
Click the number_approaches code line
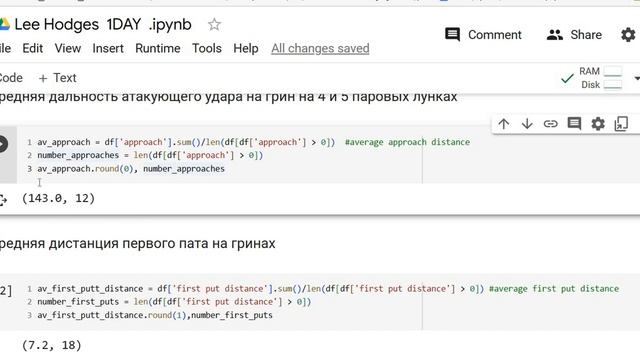pos(150,155)
